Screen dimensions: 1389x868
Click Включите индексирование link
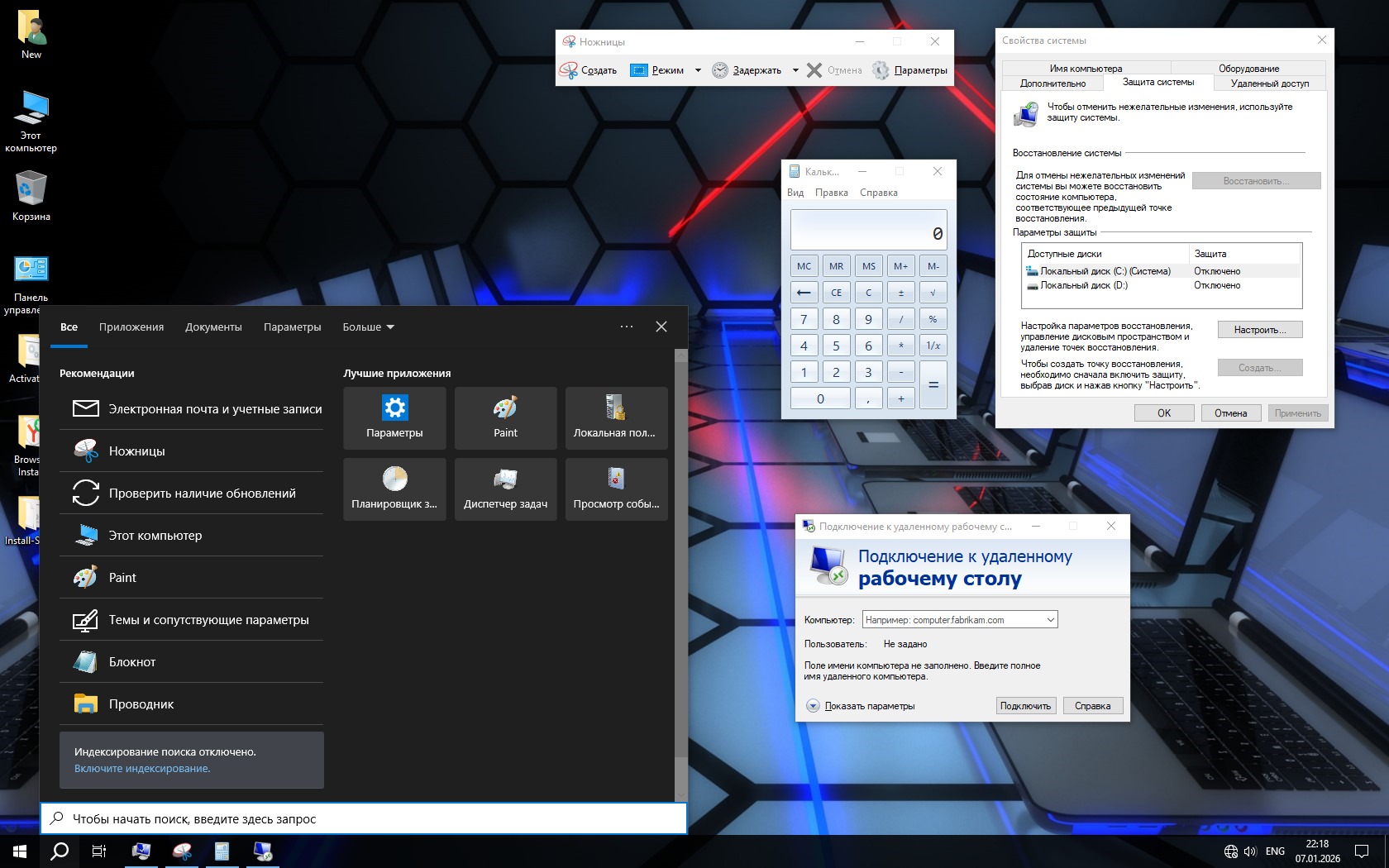pos(142,769)
